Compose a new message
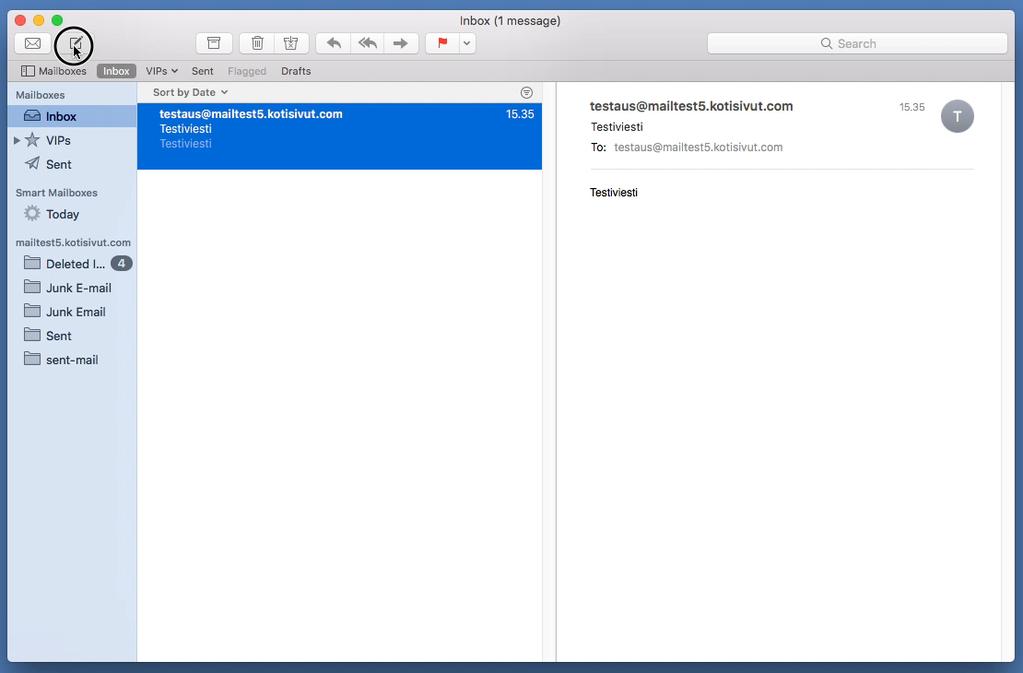The height and width of the screenshot is (673, 1023). 76,44
